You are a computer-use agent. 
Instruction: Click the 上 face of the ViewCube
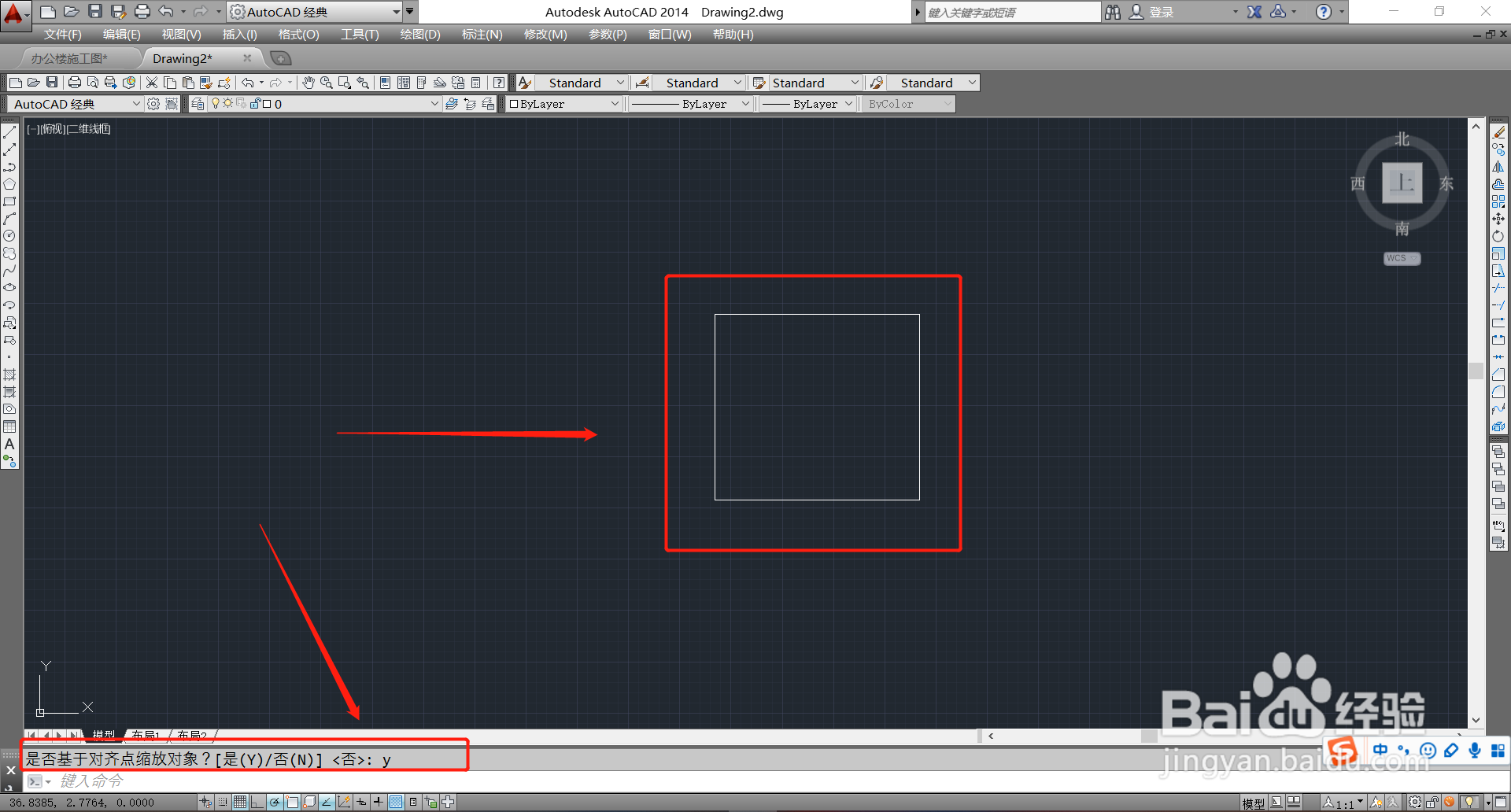[1402, 183]
